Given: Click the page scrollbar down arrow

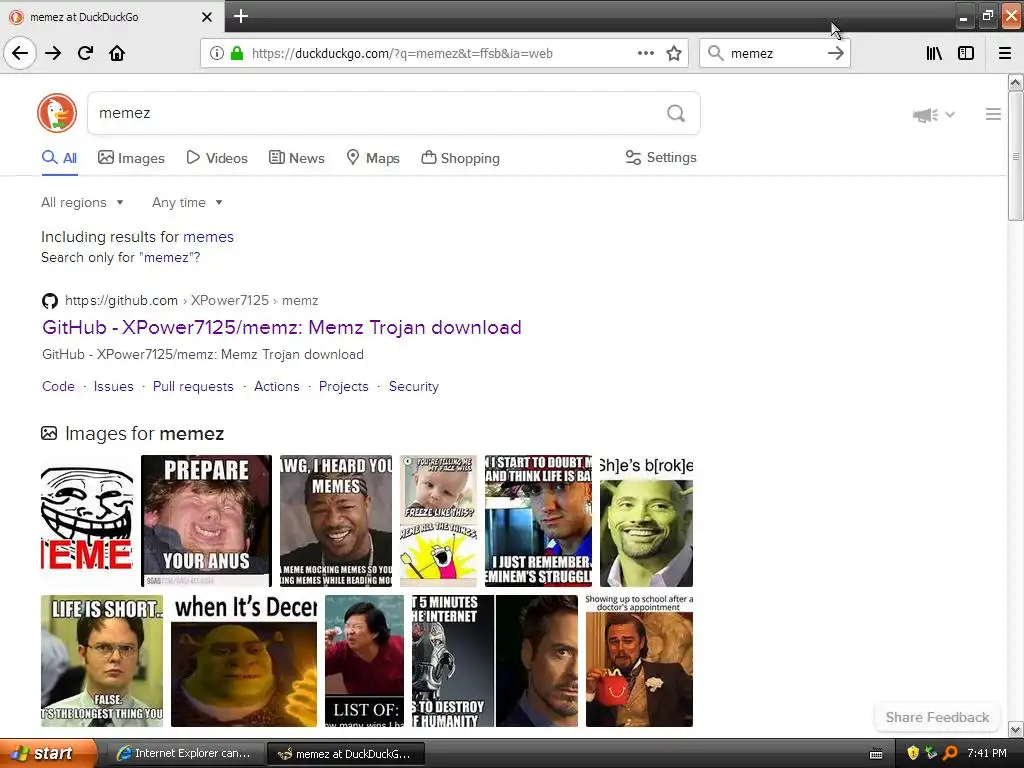Looking at the screenshot, I should coord(1015,729).
